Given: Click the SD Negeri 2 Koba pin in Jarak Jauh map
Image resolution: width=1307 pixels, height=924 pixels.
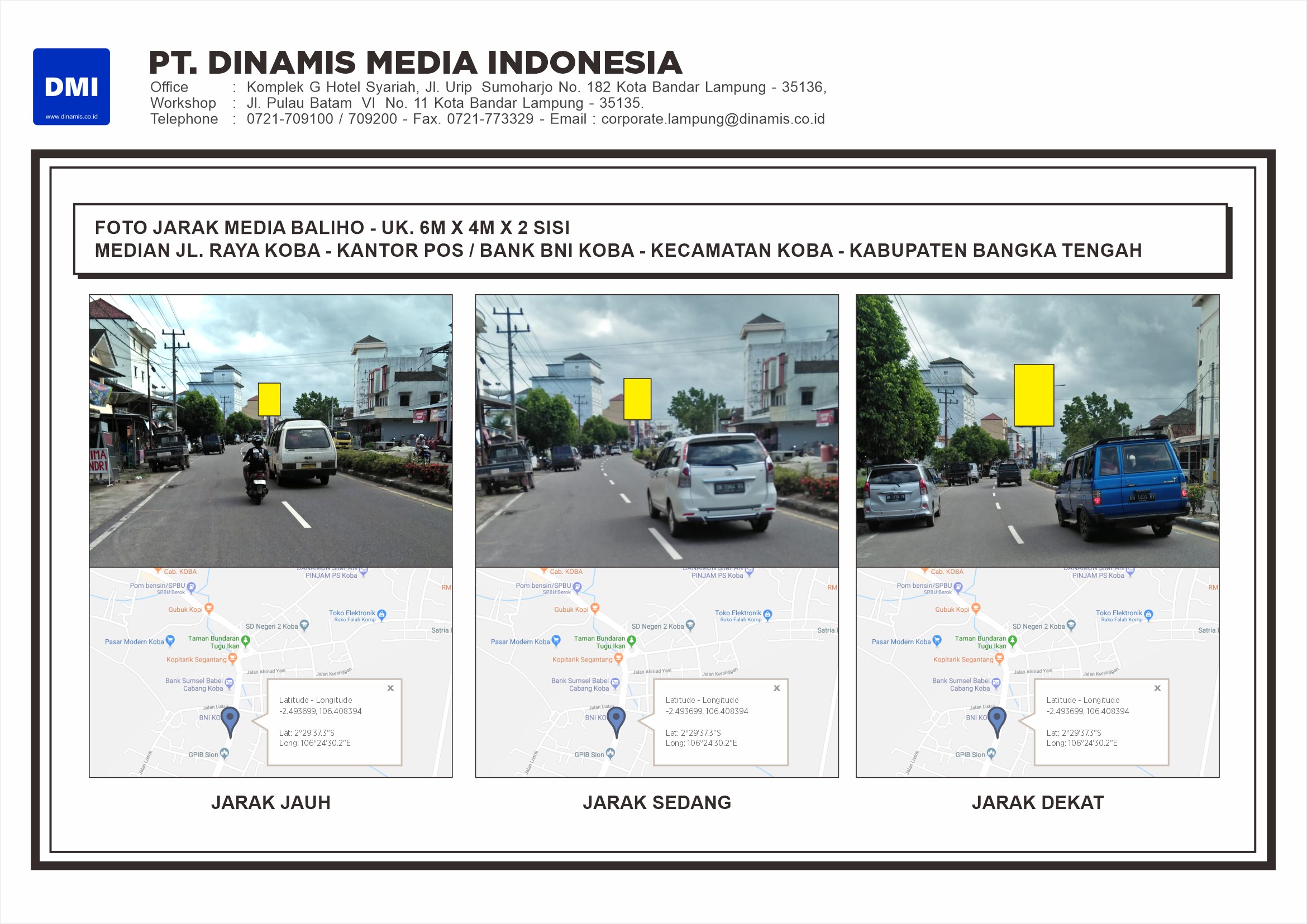Looking at the screenshot, I should [304, 625].
